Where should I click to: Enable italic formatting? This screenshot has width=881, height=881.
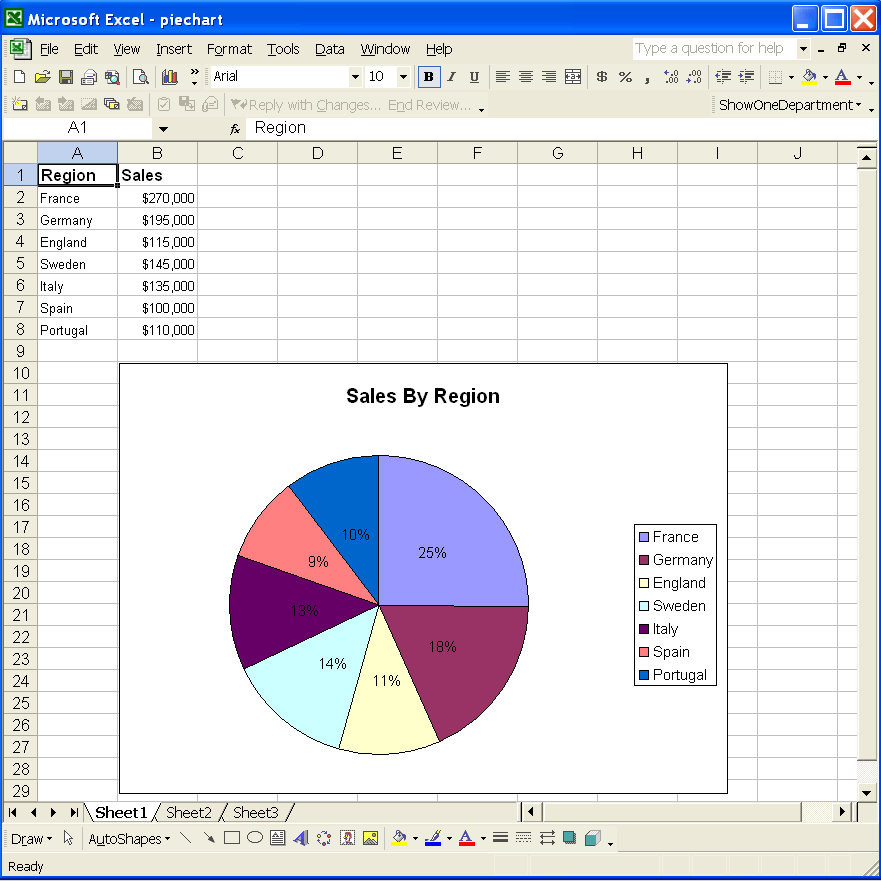click(x=451, y=76)
